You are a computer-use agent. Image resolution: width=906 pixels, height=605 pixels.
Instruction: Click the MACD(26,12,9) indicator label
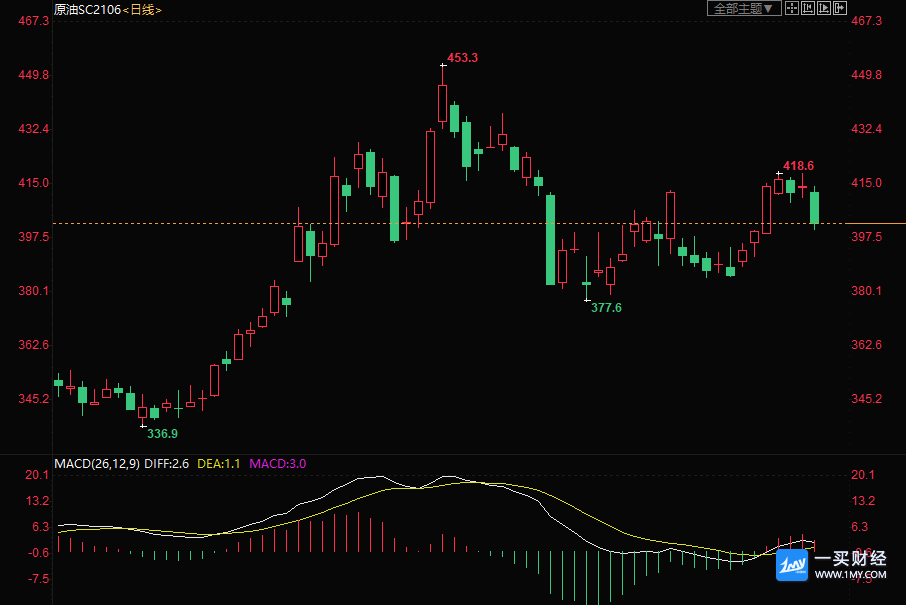pyautogui.click(x=96, y=463)
